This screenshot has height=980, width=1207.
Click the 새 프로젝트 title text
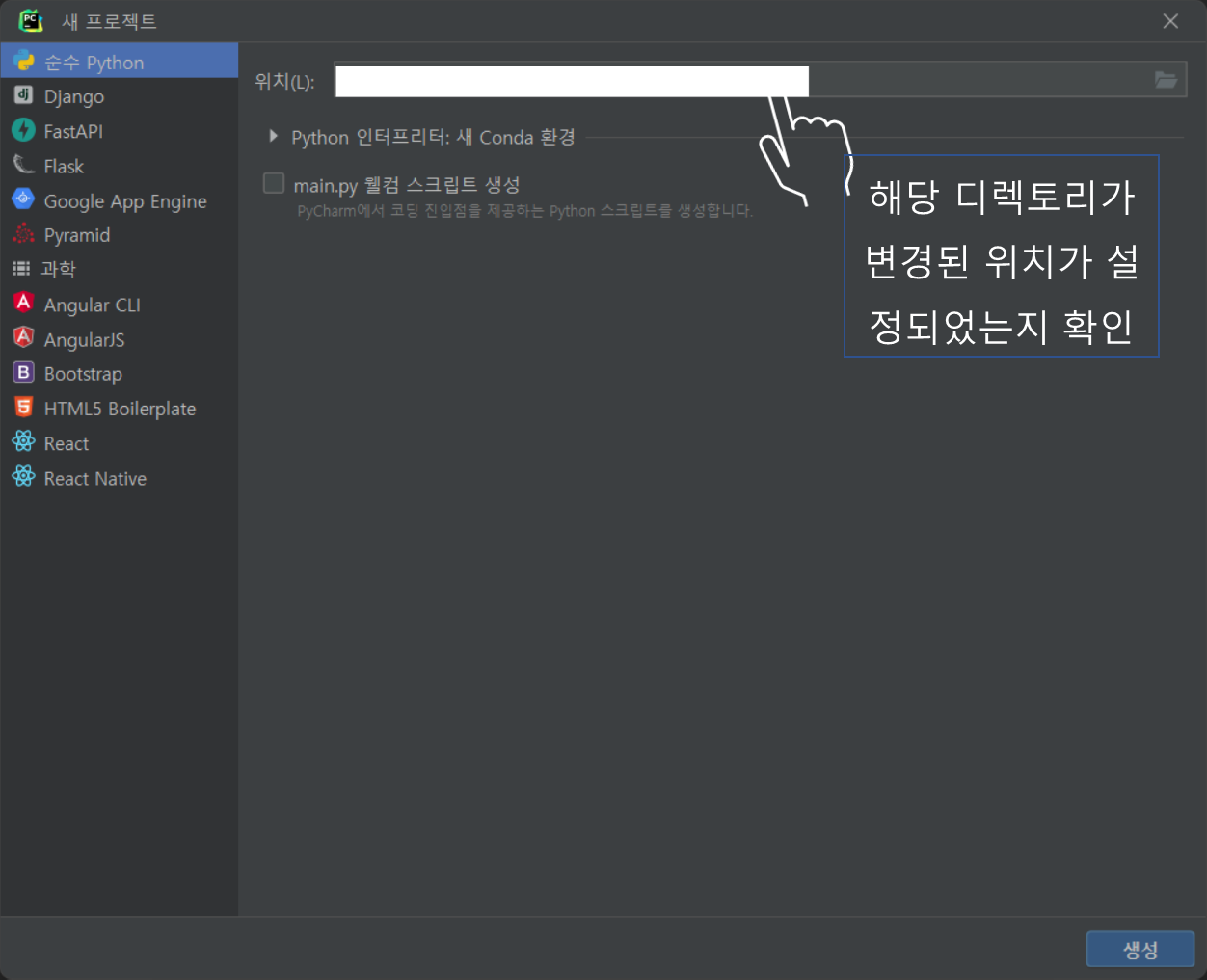point(109,21)
